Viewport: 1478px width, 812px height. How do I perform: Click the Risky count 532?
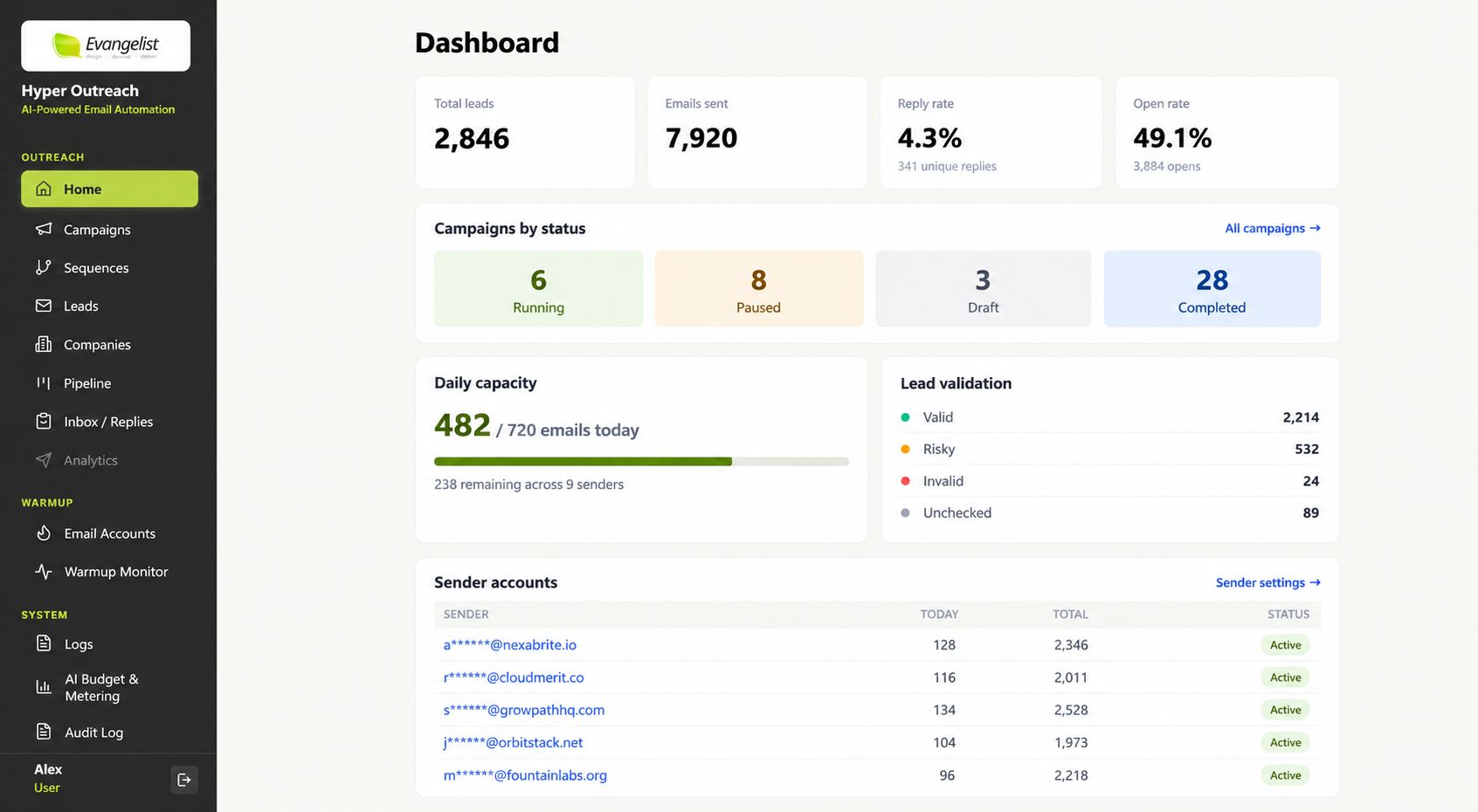(x=1307, y=449)
